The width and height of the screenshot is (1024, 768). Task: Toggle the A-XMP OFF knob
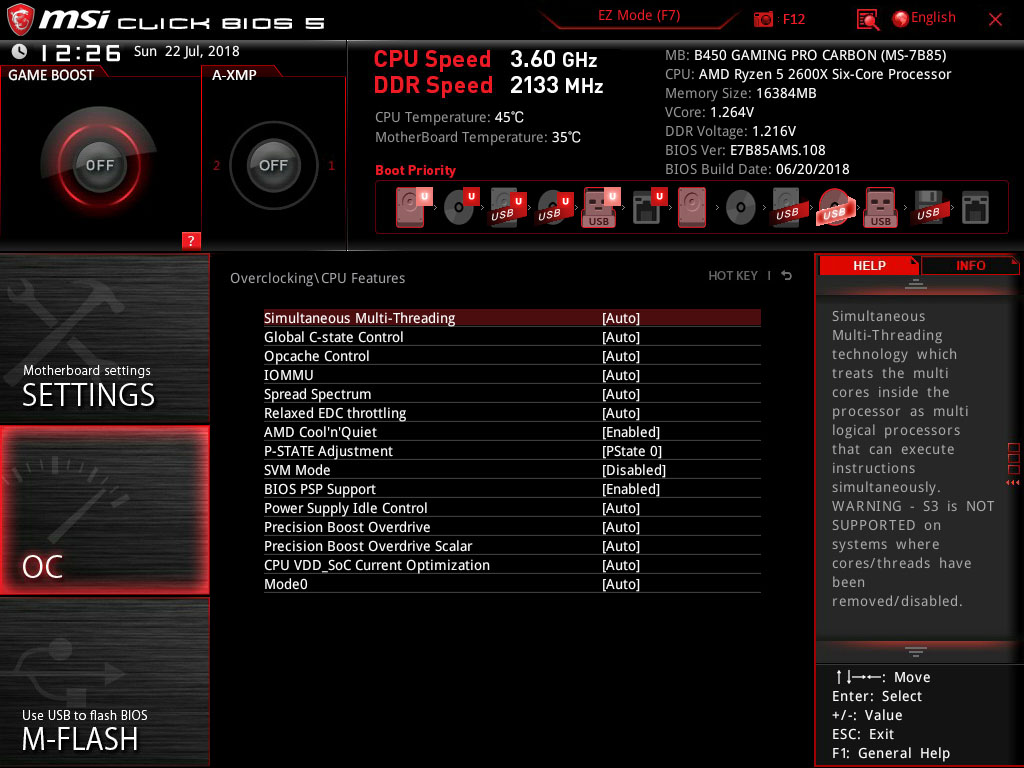pyautogui.click(x=273, y=165)
